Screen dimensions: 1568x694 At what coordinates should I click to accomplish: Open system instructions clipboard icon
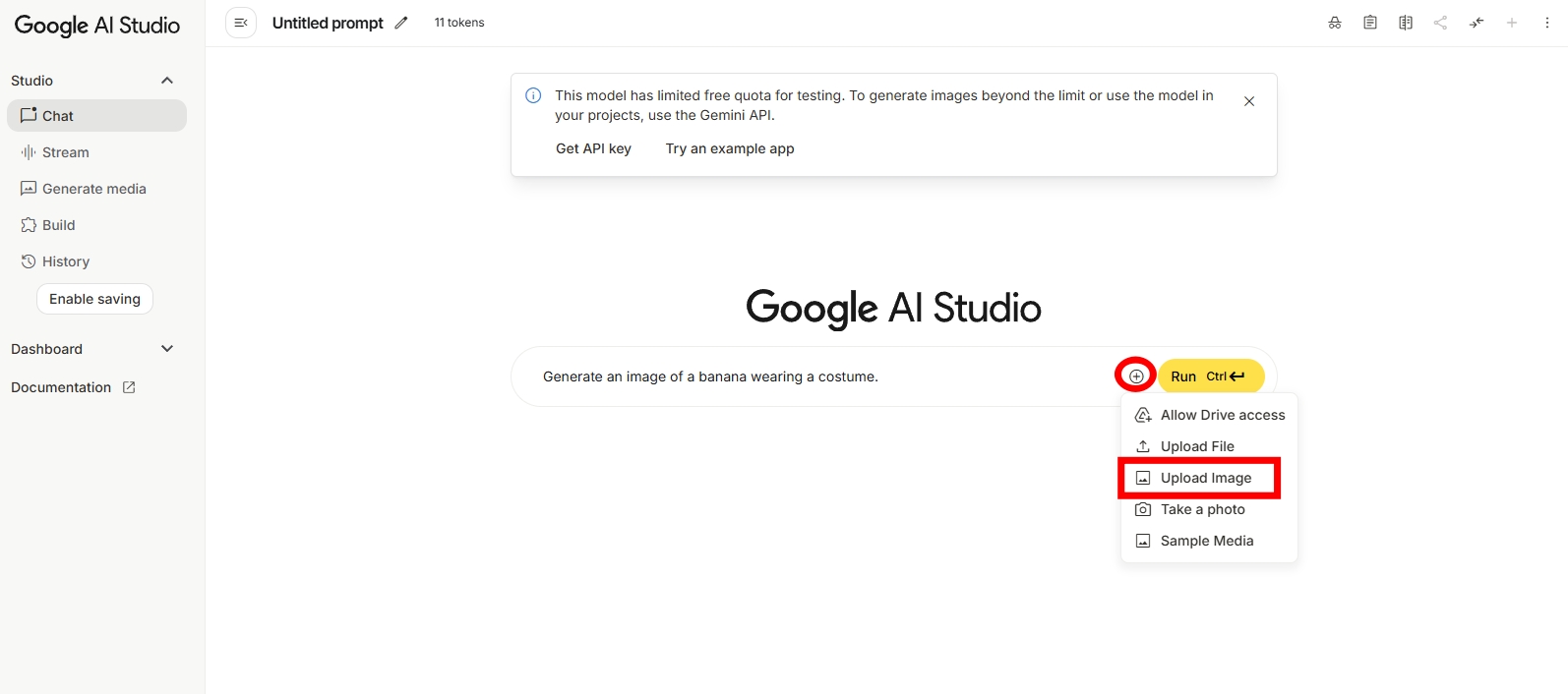pyautogui.click(x=1370, y=23)
